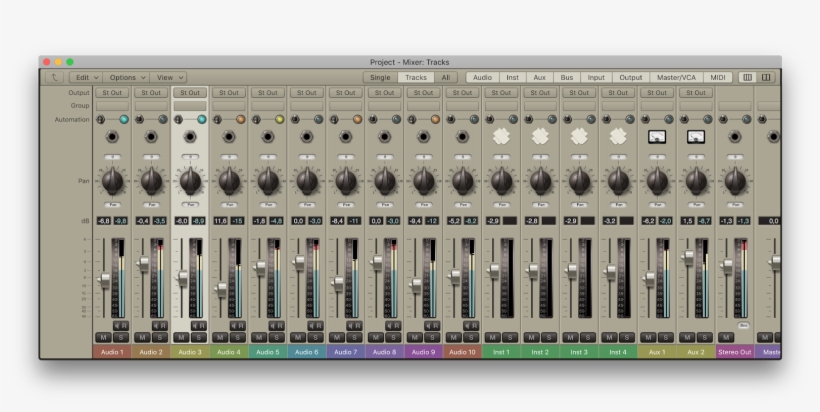The height and width of the screenshot is (412, 820).
Task: Toggle the Output channel filter button
Action: (631, 77)
